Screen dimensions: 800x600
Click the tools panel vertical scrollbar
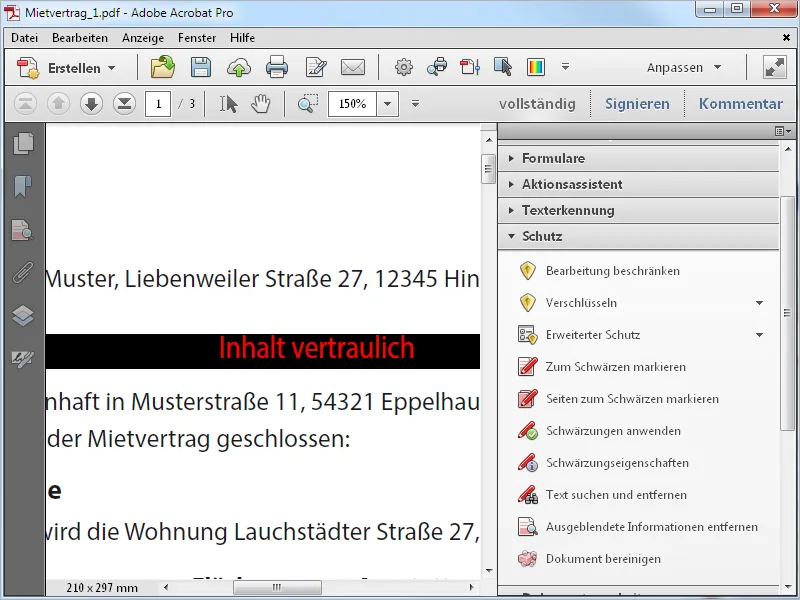tap(787, 312)
